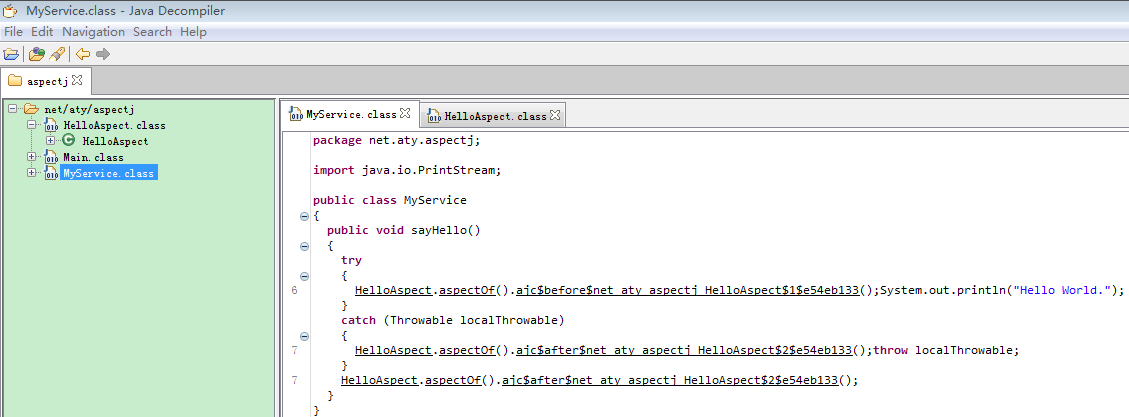Image resolution: width=1129 pixels, height=417 pixels.
Task: Open the Help menu
Action: click(194, 32)
